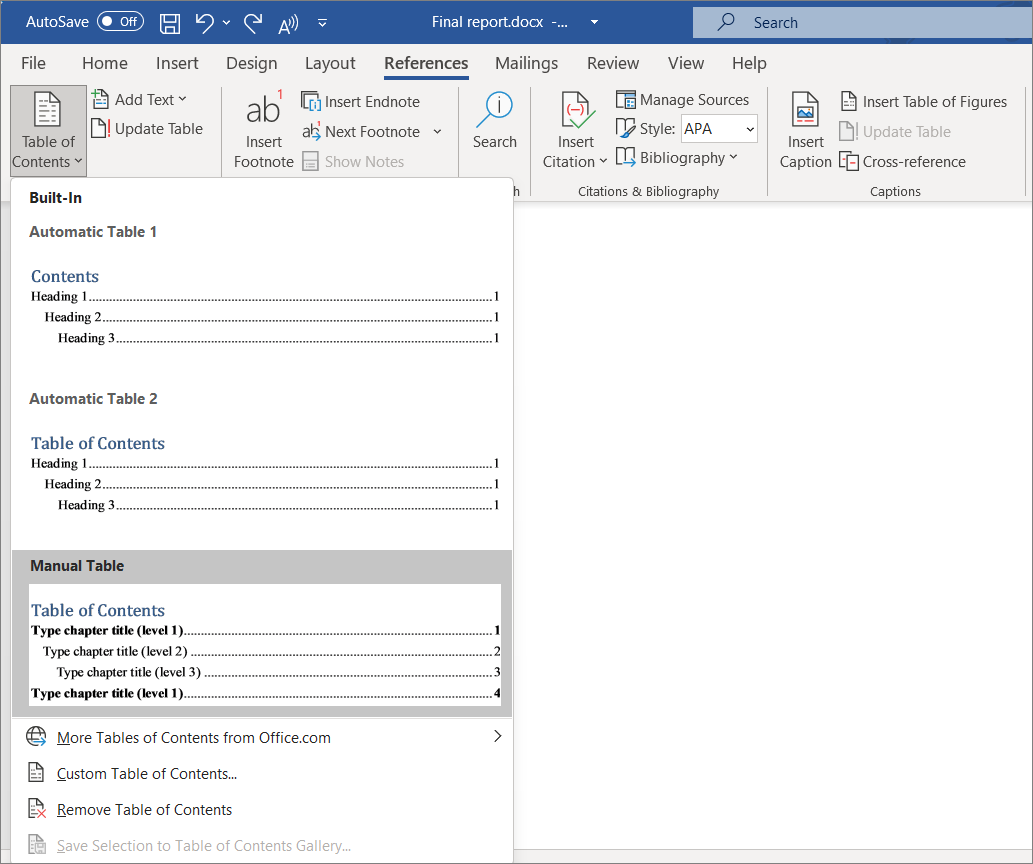Screen dimensions: 1033x864
Task: Select the Insert Footnote tool
Action: [263, 130]
